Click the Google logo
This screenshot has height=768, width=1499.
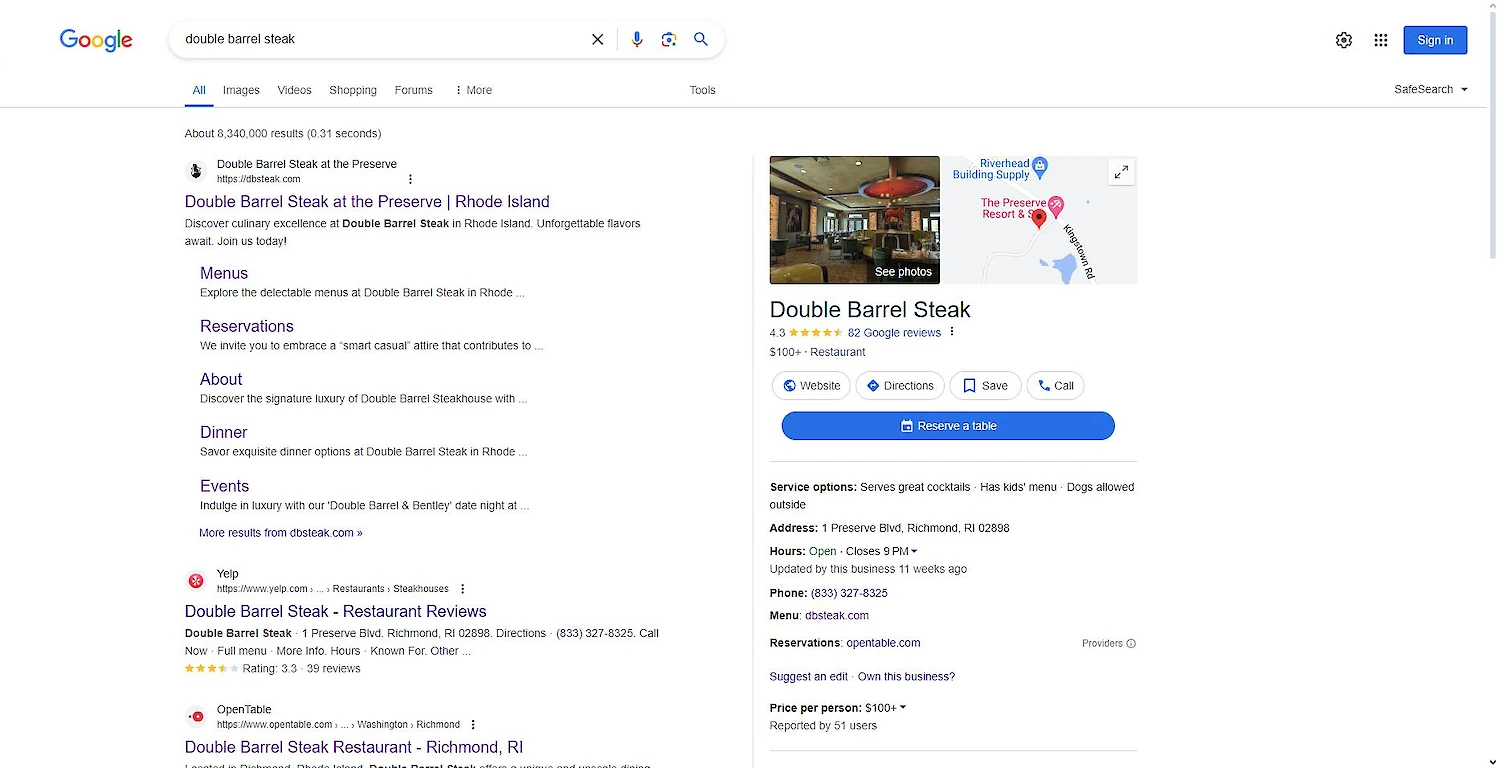(x=96, y=40)
